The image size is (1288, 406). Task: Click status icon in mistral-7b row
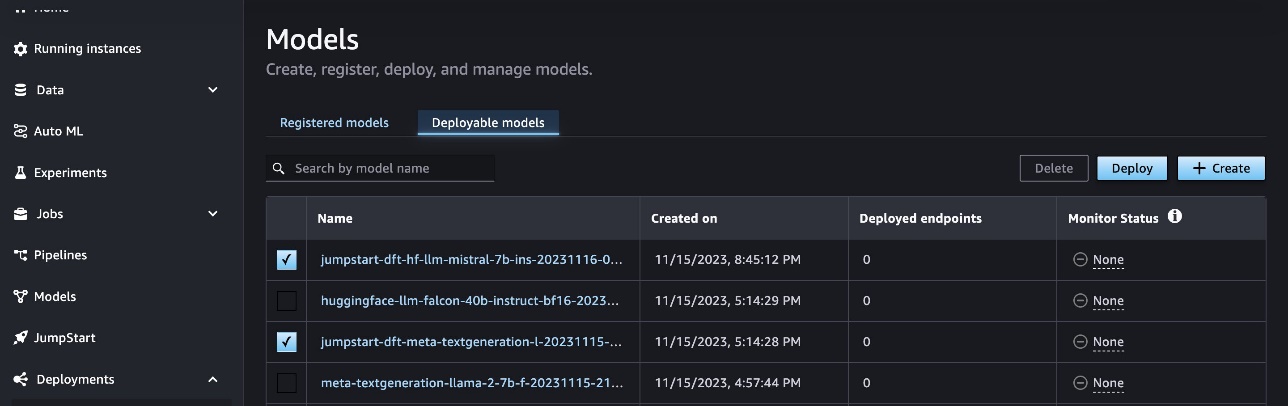point(1080,259)
